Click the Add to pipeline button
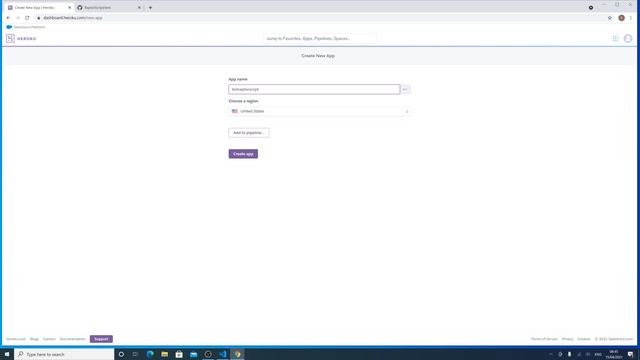 tap(249, 133)
